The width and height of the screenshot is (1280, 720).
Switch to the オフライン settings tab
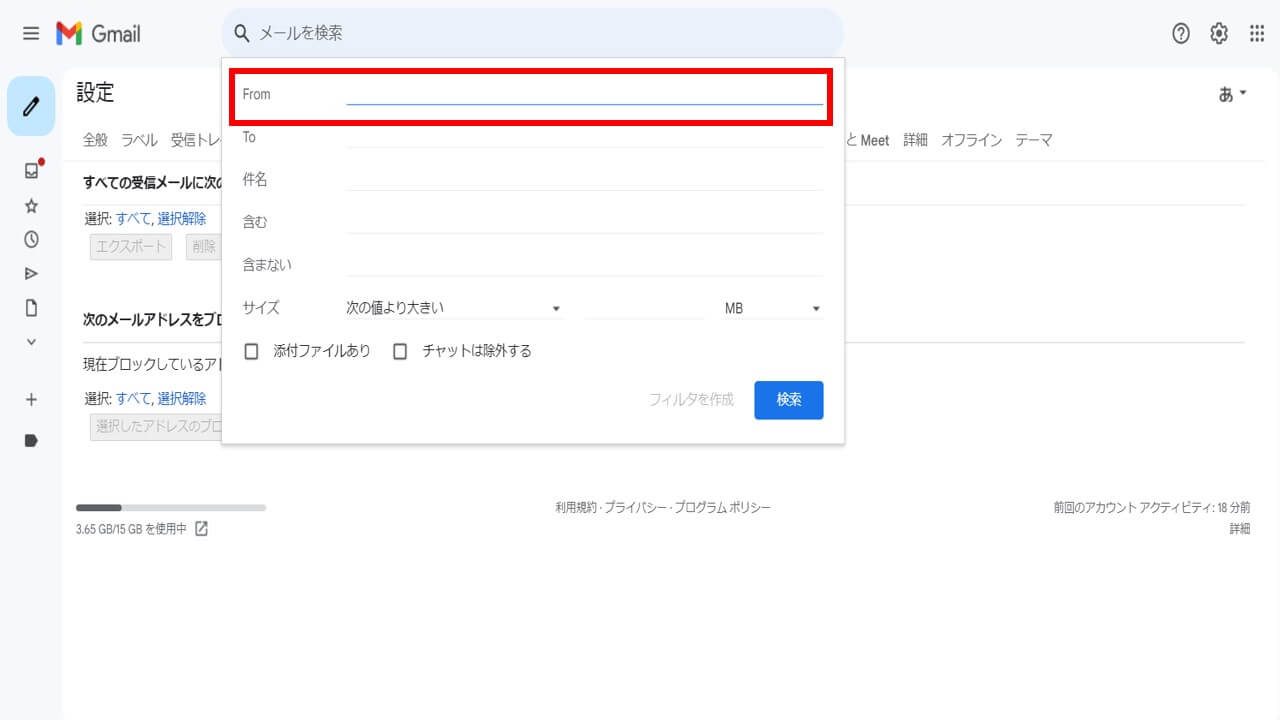971,140
